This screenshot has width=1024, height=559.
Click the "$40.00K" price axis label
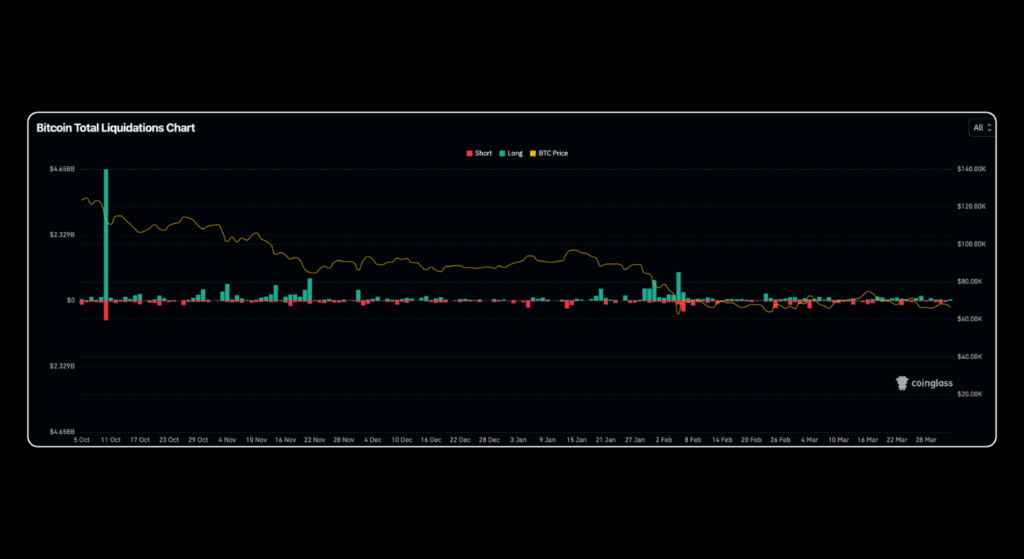[970, 357]
